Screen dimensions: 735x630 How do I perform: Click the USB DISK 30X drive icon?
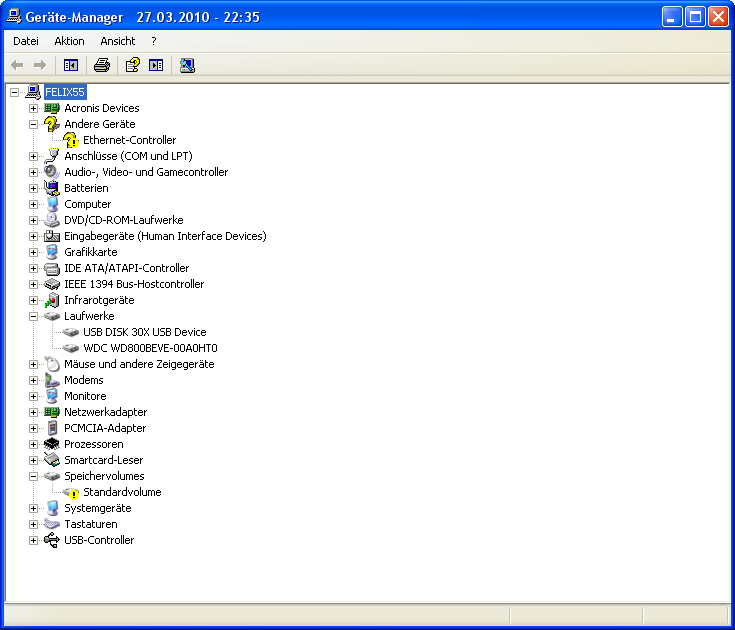[71, 332]
